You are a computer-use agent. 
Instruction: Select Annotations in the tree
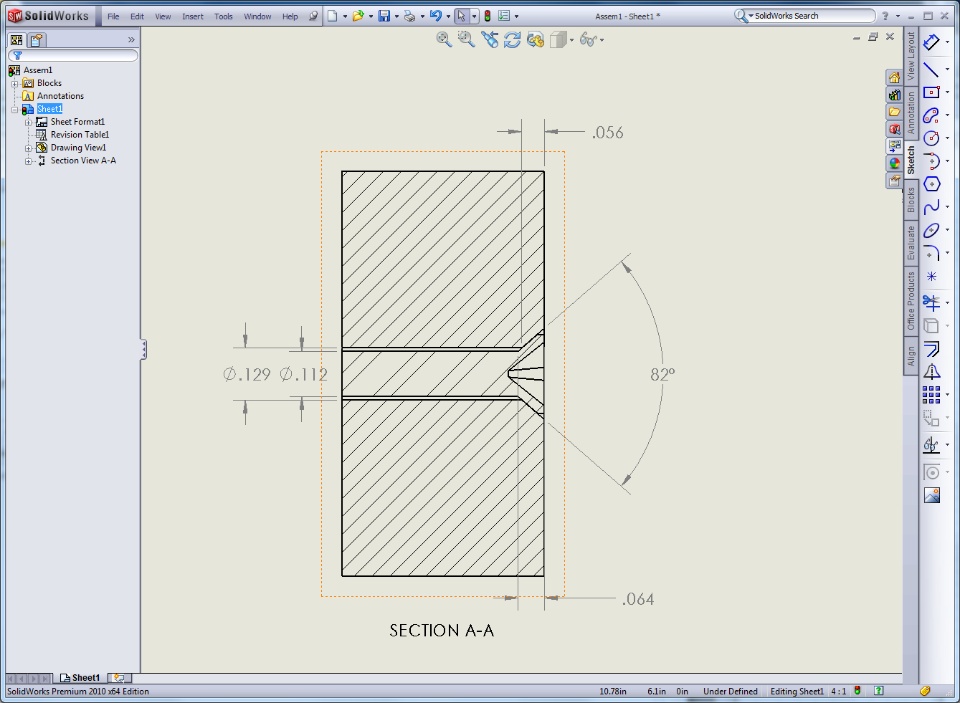pos(60,96)
